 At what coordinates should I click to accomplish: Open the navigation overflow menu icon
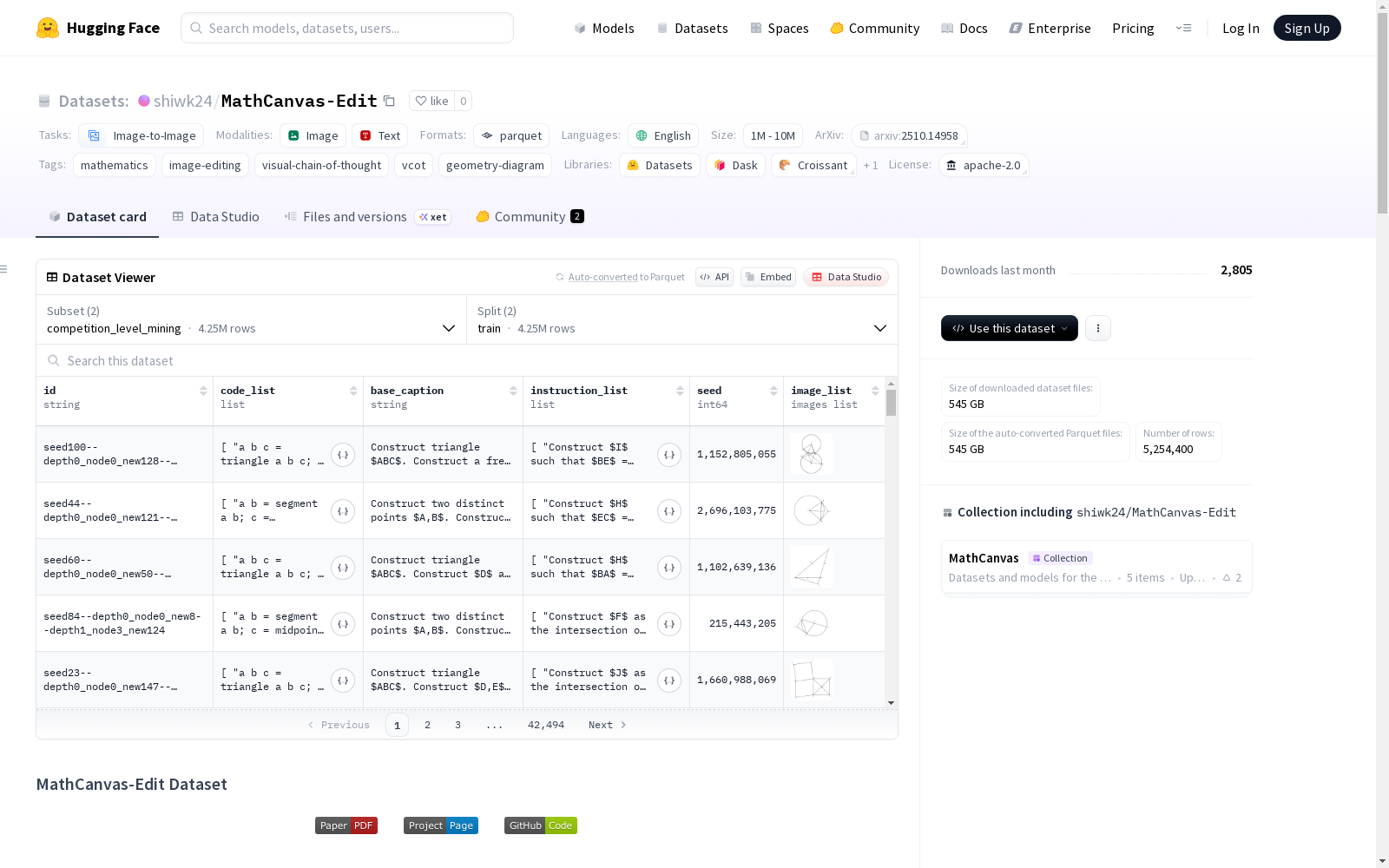(x=1183, y=28)
